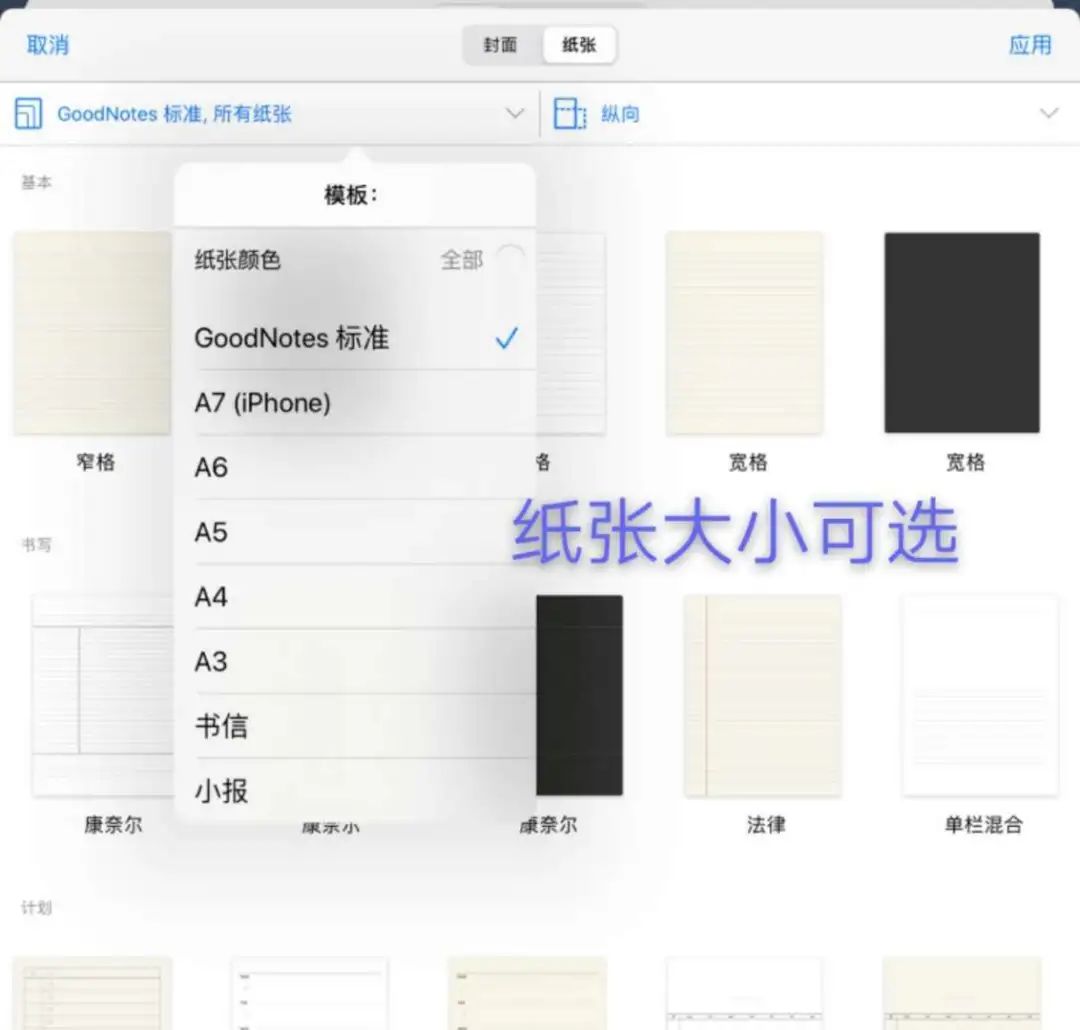
Task: Choose the 小报 tabloid paper size
Action: coord(355,791)
